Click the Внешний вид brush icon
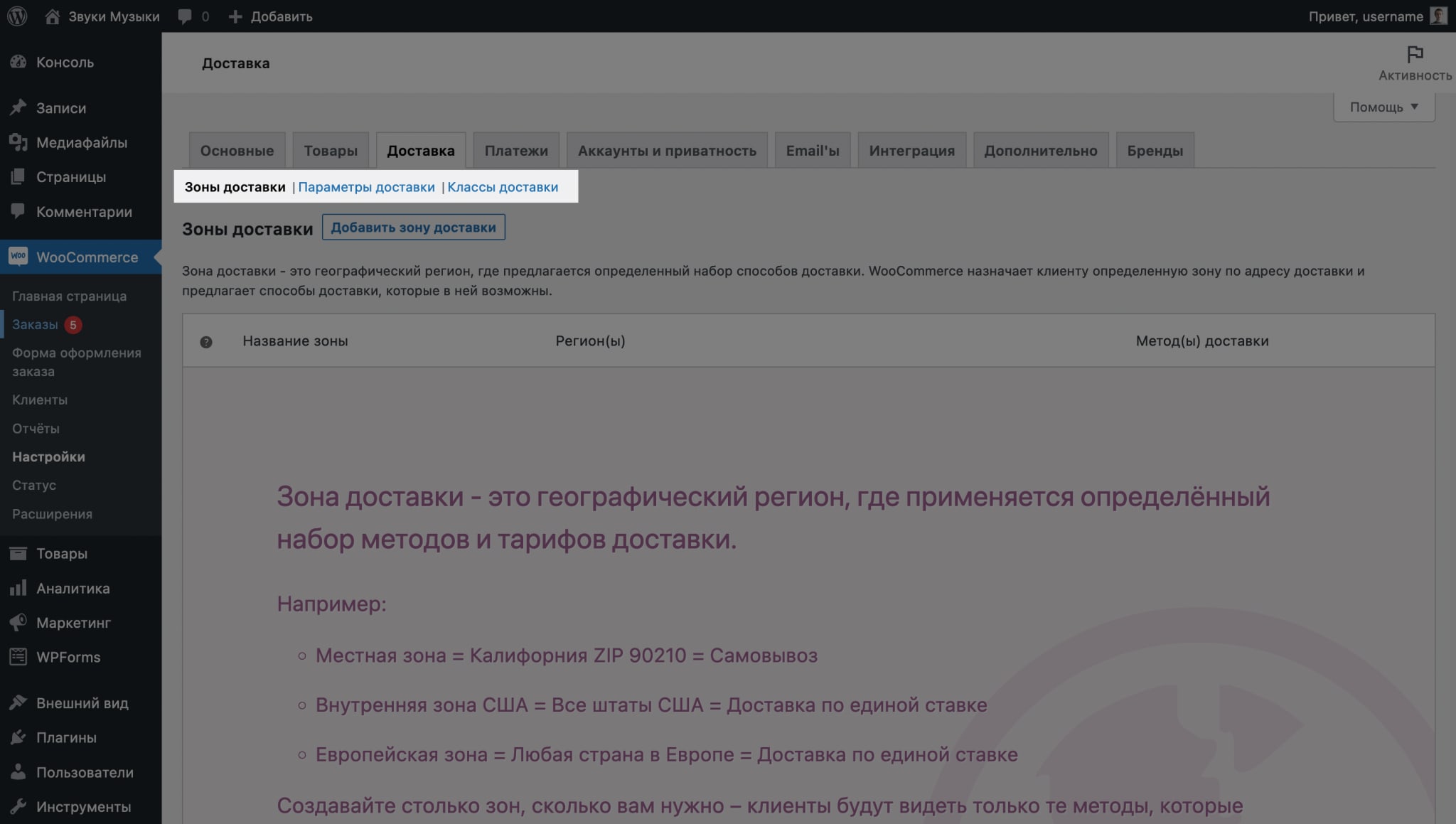 18,702
